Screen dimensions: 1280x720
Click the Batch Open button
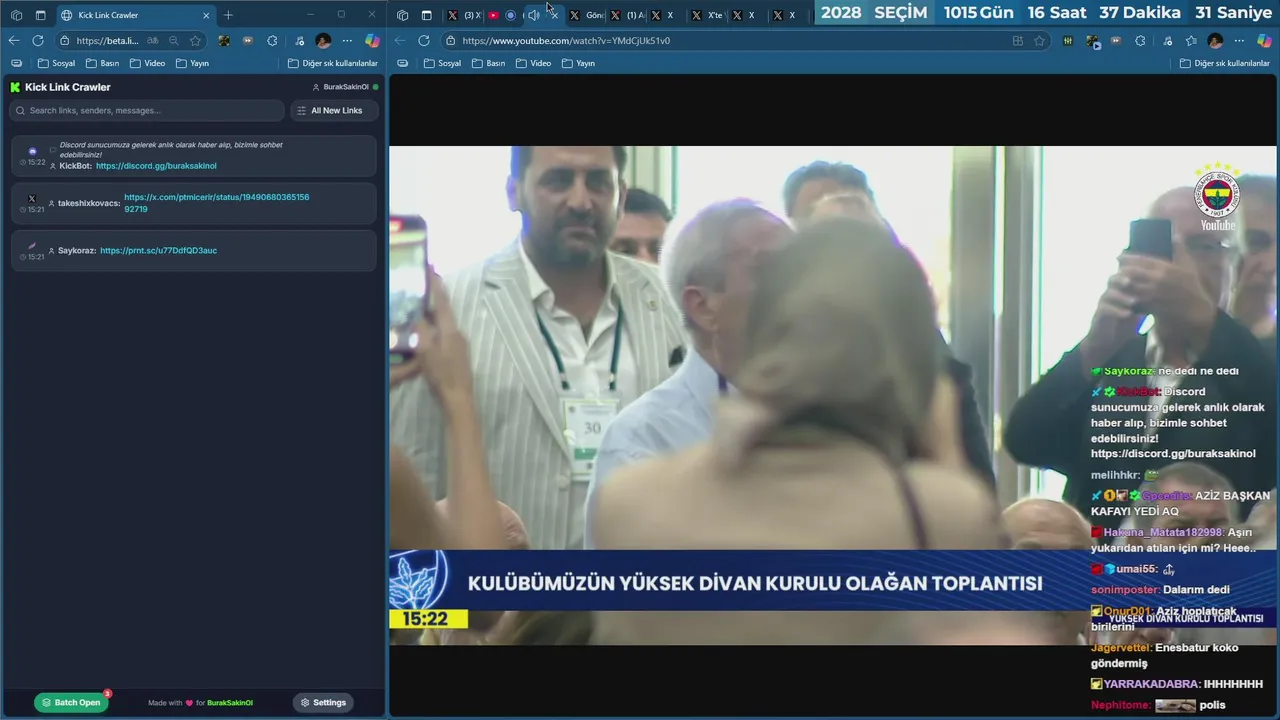coord(71,702)
